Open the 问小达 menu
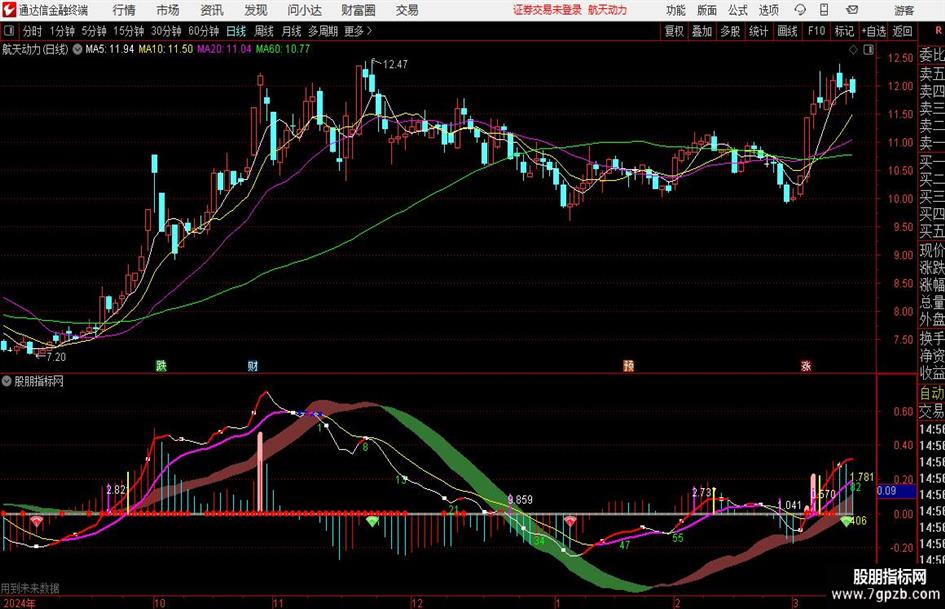Screen dimensions: 945x609 [x=304, y=10]
